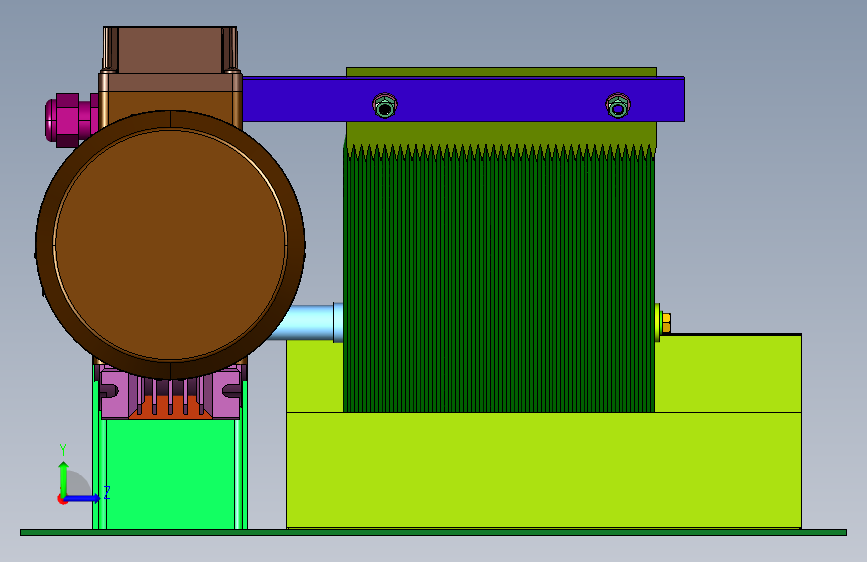Image resolution: width=867 pixels, height=562 pixels.
Task: Click the left bolt on purple bar
Action: point(385,106)
